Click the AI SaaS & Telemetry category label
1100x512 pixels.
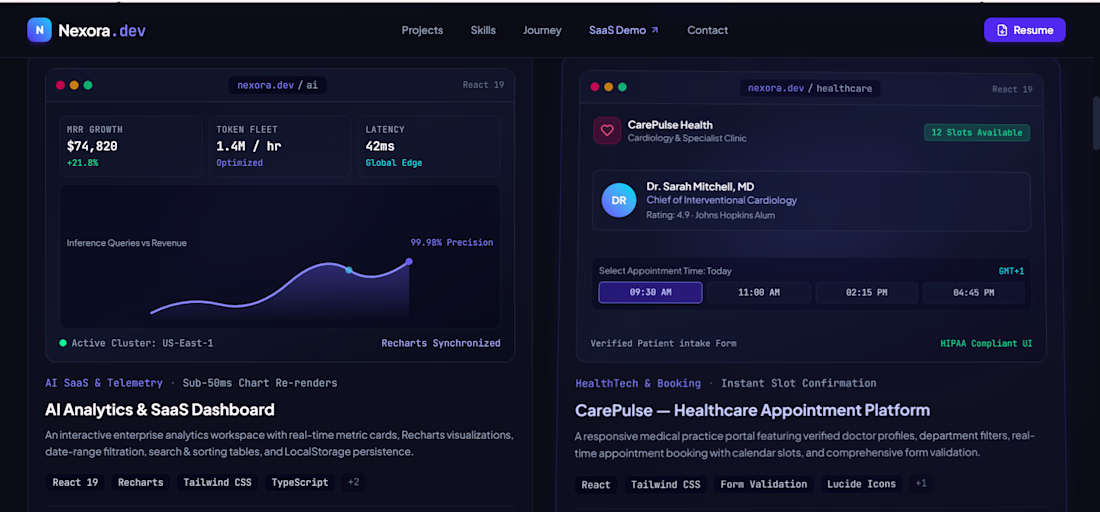[x=104, y=383]
